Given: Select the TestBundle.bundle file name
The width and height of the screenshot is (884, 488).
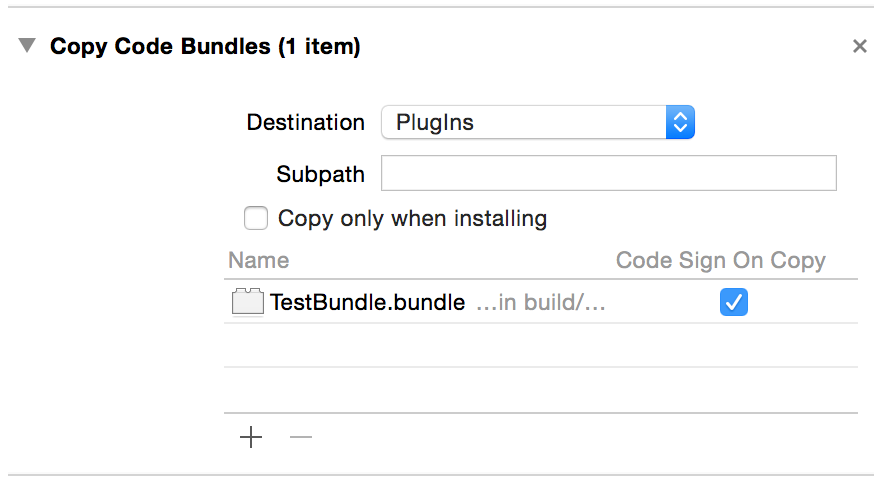Looking at the screenshot, I should click(367, 303).
